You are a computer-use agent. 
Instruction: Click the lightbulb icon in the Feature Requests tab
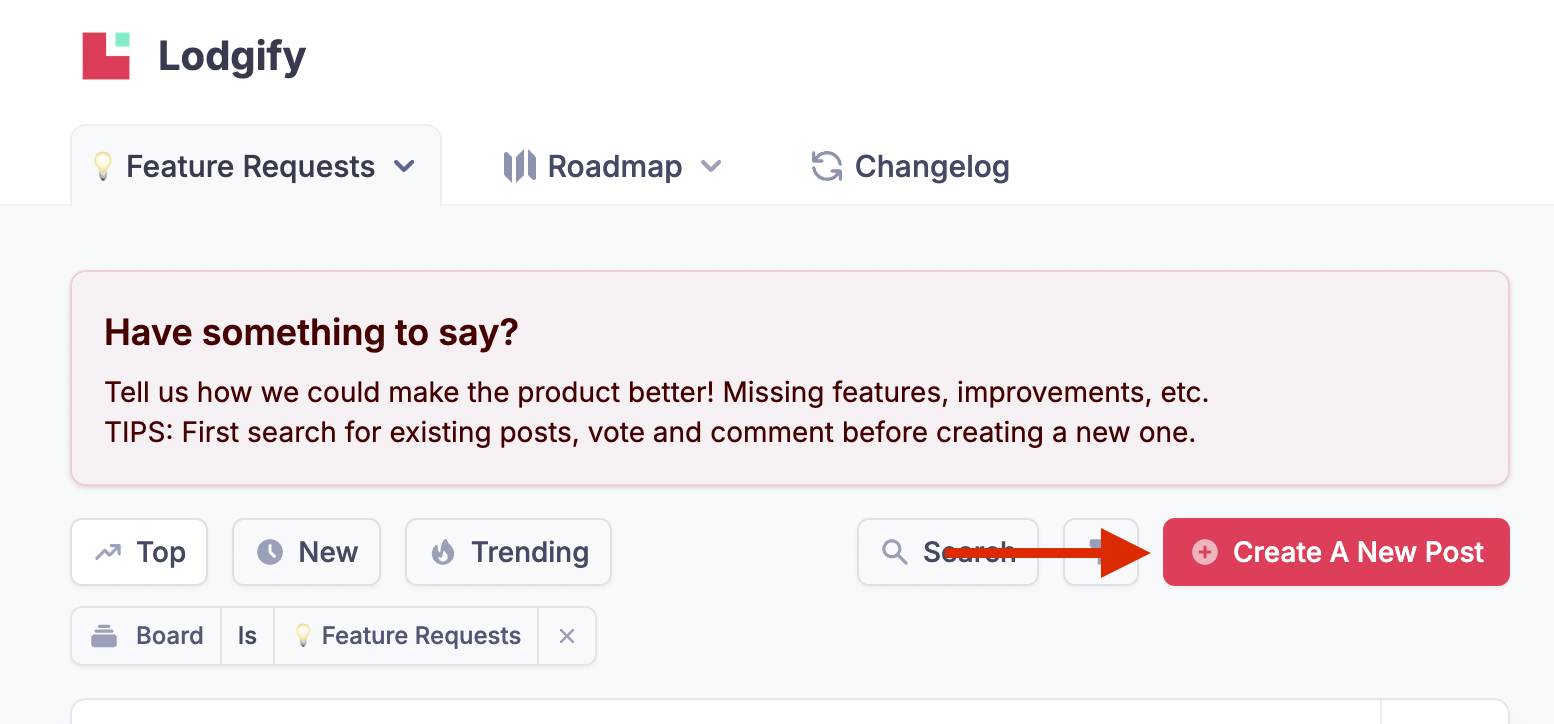click(x=102, y=166)
